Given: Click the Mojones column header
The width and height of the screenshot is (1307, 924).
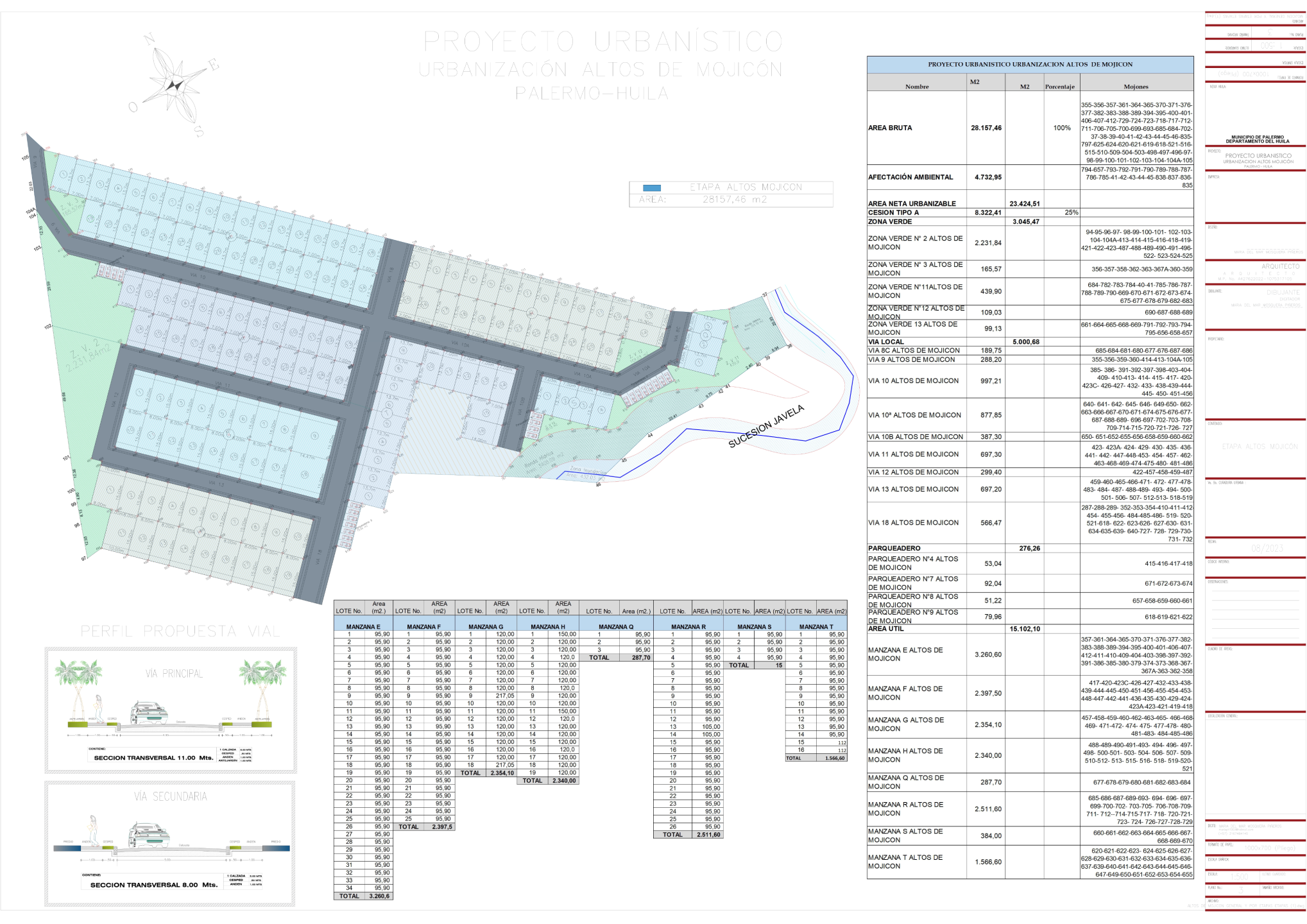Looking at the screenshot, I should pyautogui.click(x=1136, y=87).
